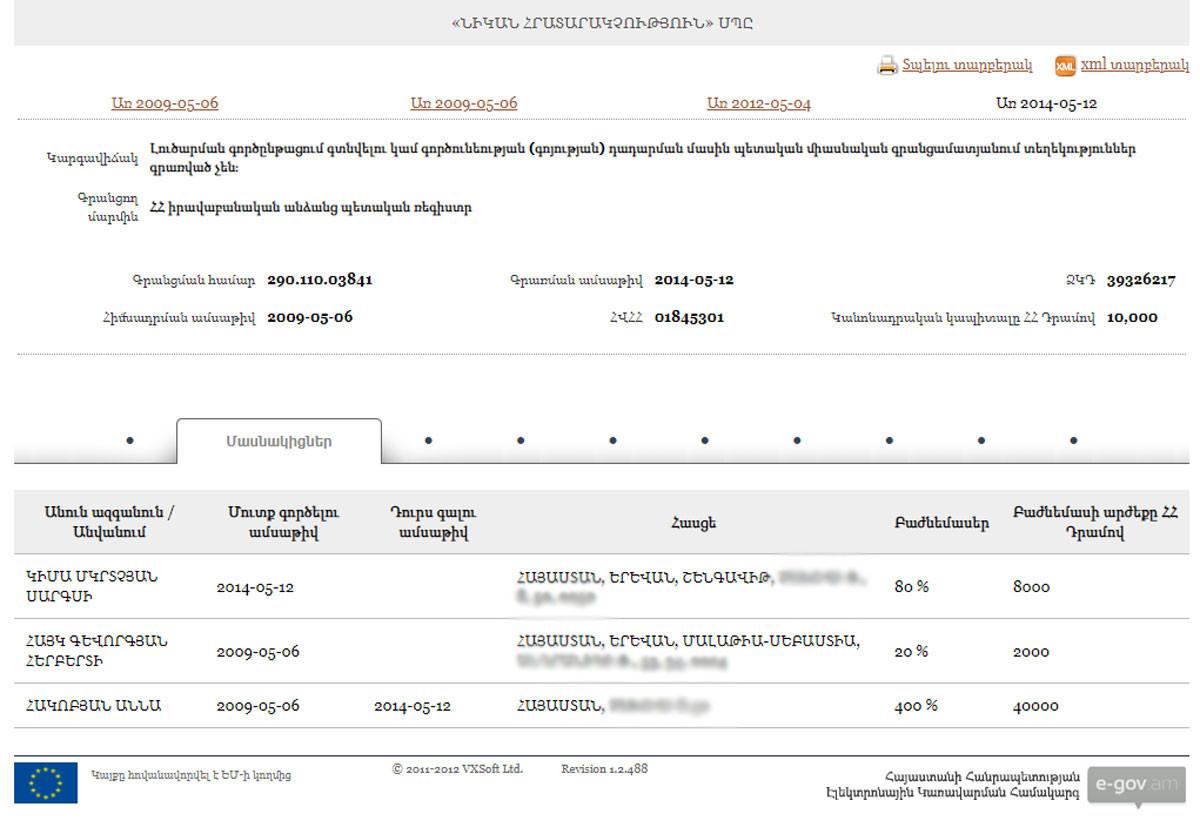The width and height of the screenshot is (1200, 834).
Task: Select the last dot tab in the row
Action: pos(1073,440)
